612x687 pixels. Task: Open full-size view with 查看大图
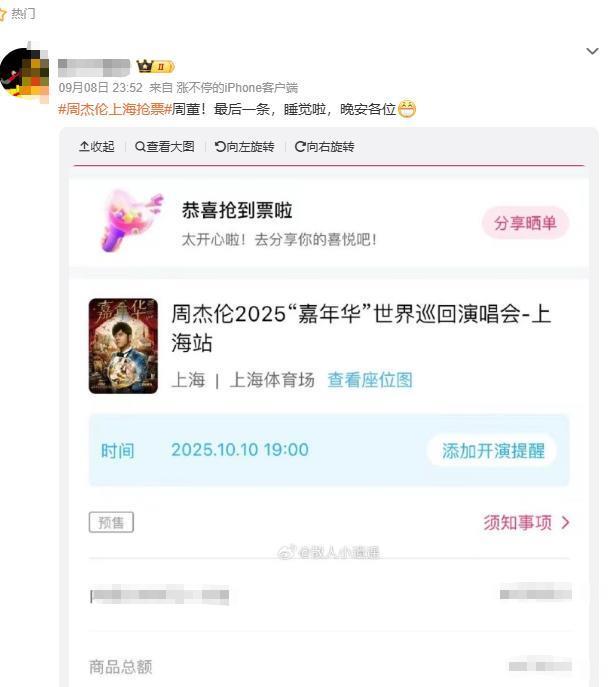click(x=165, y=146)
